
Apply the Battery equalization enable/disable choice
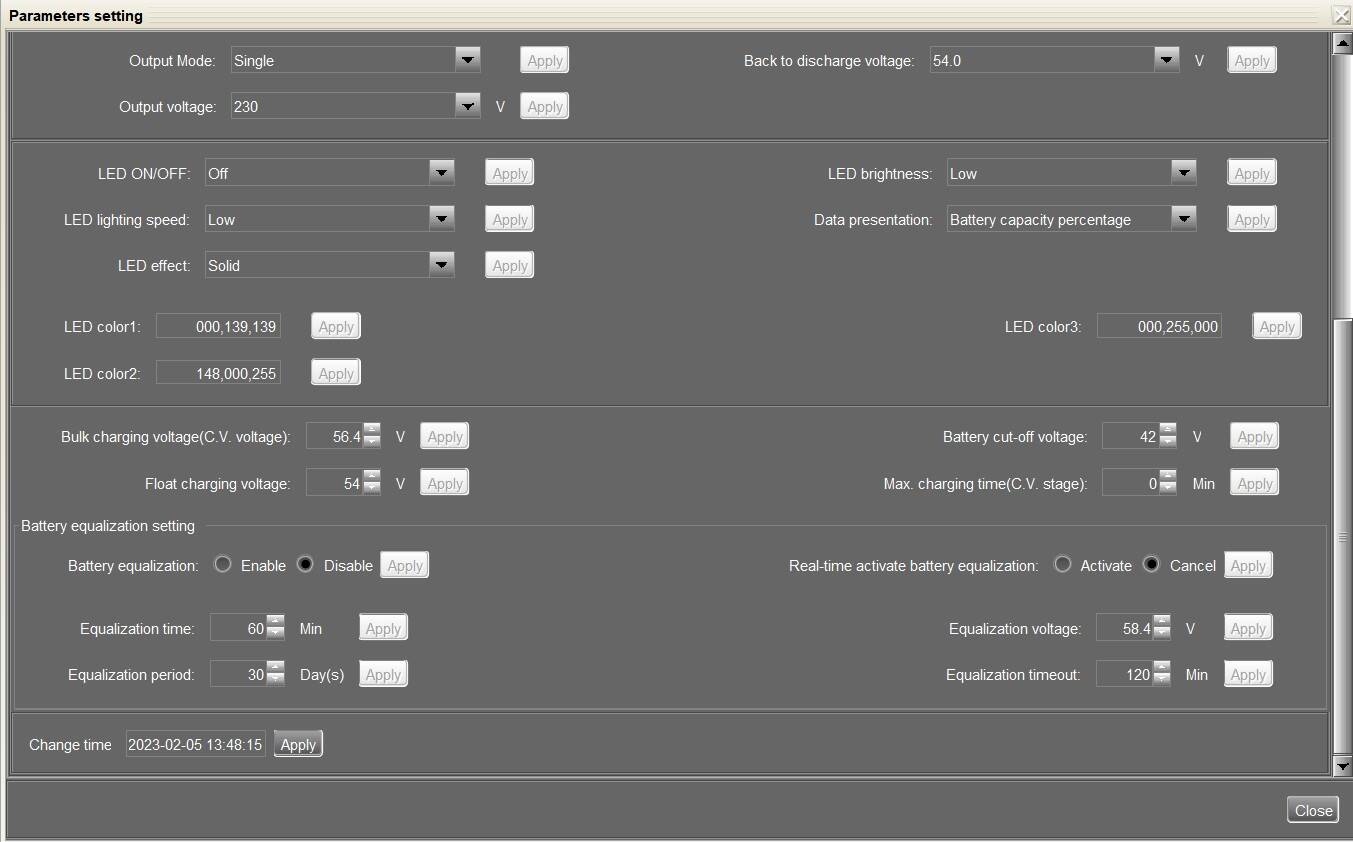point(405,565)
